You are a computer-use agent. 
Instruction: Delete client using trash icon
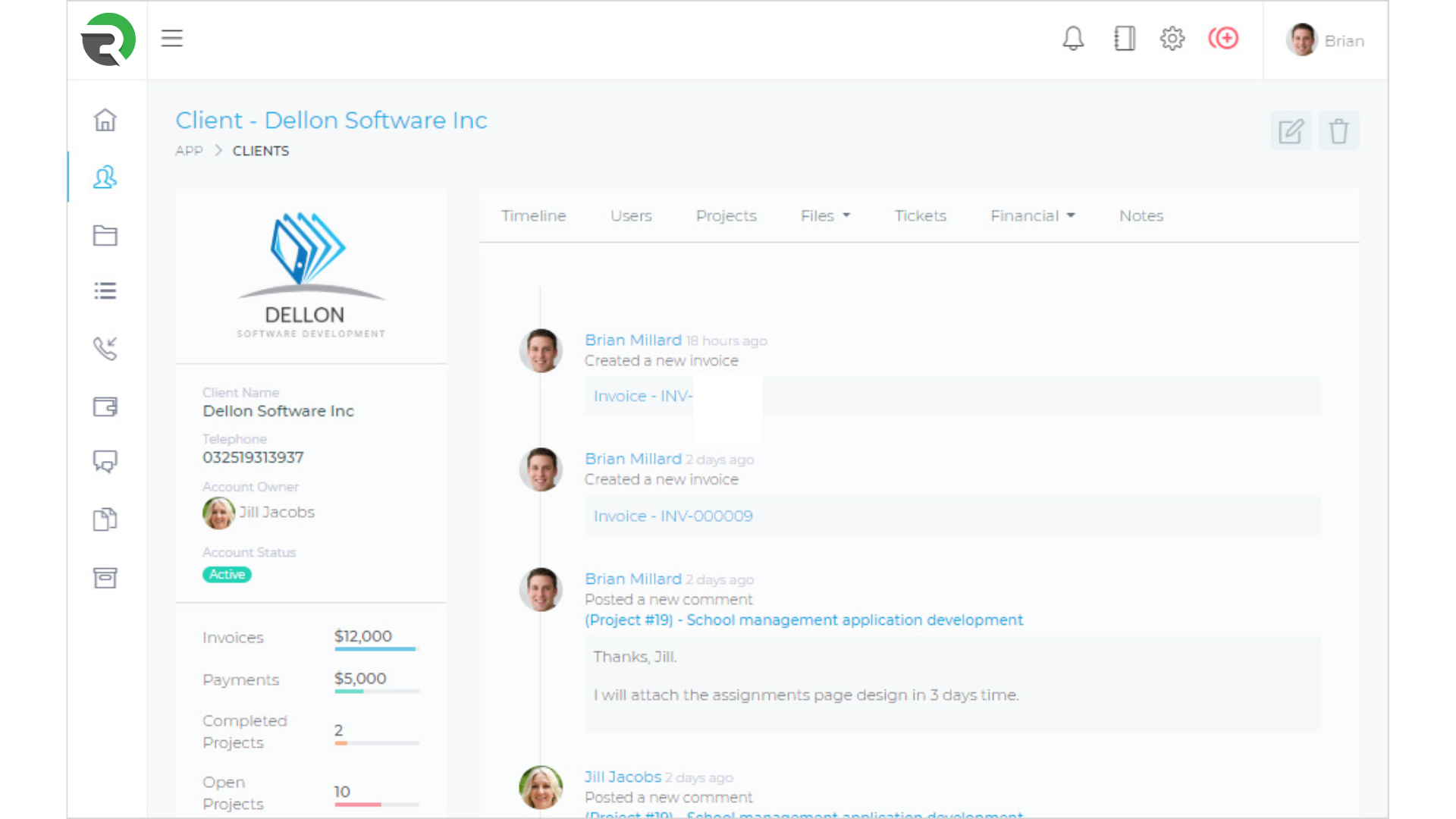pyautogui.click(x=1338, y=131)
